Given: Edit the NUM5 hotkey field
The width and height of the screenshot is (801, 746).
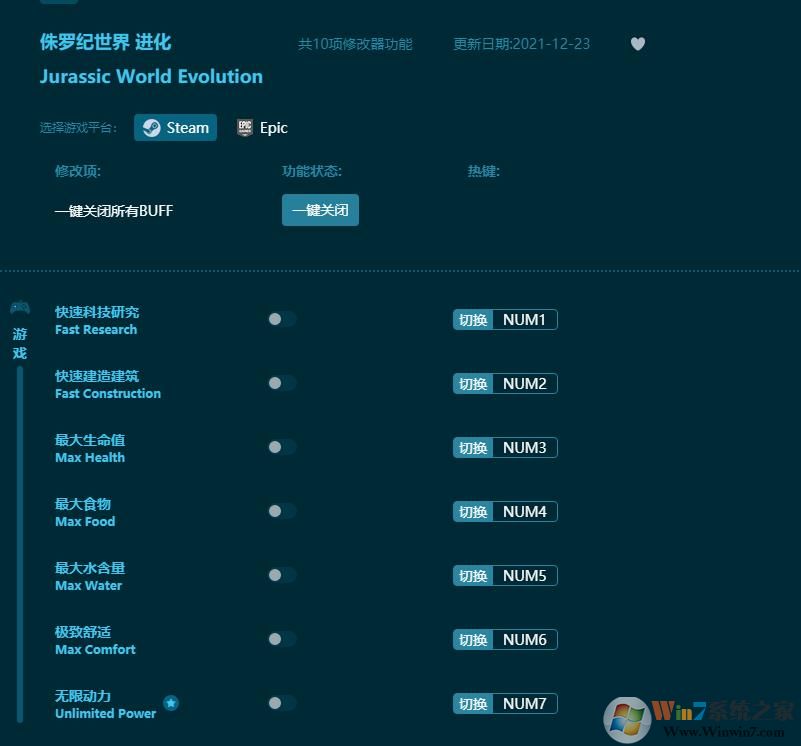Looking at the screenshot, I should tap(525, 576).
